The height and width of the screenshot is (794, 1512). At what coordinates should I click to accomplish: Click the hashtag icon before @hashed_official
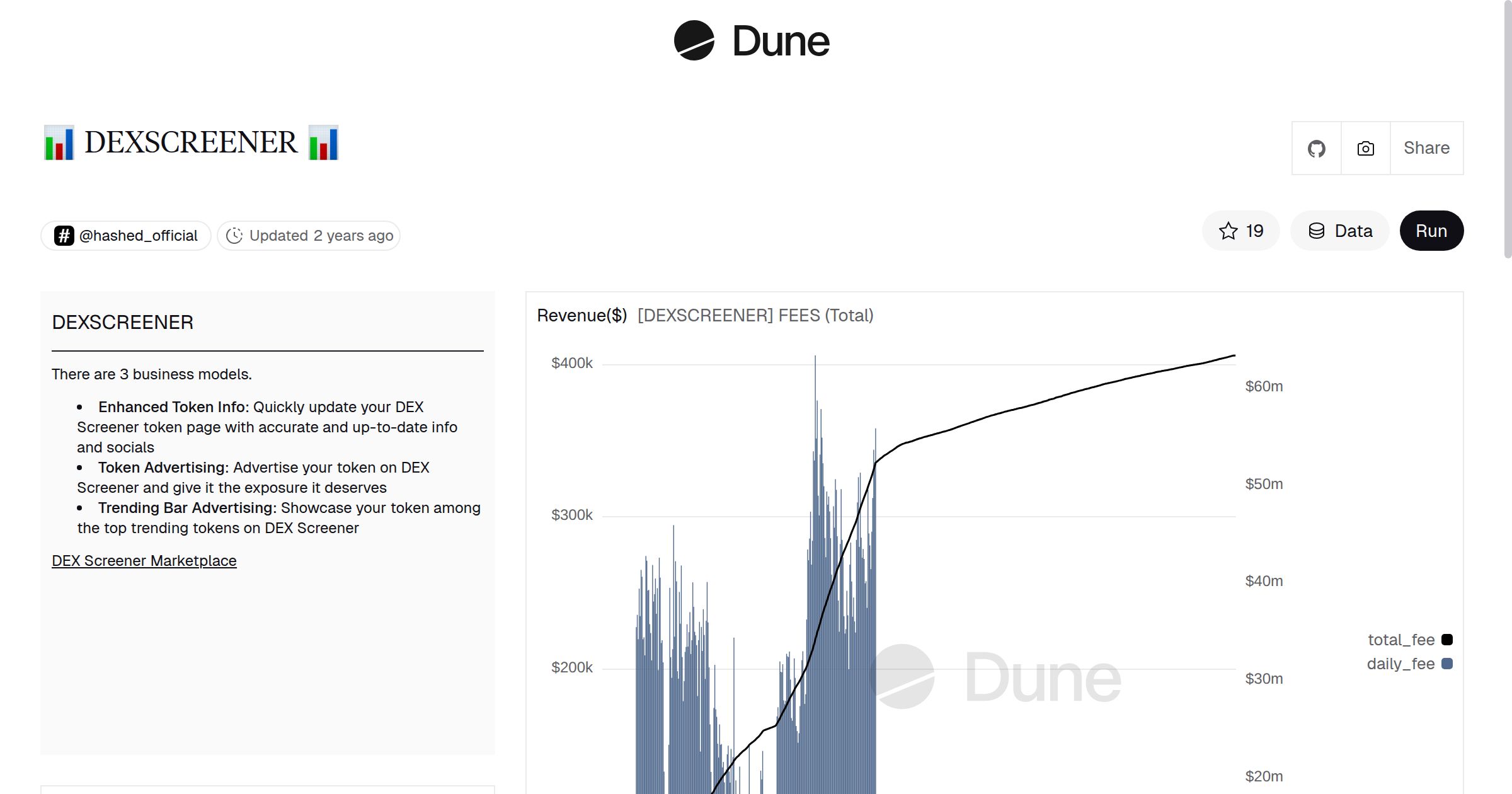pyautogui.click(x=64, y=235)
